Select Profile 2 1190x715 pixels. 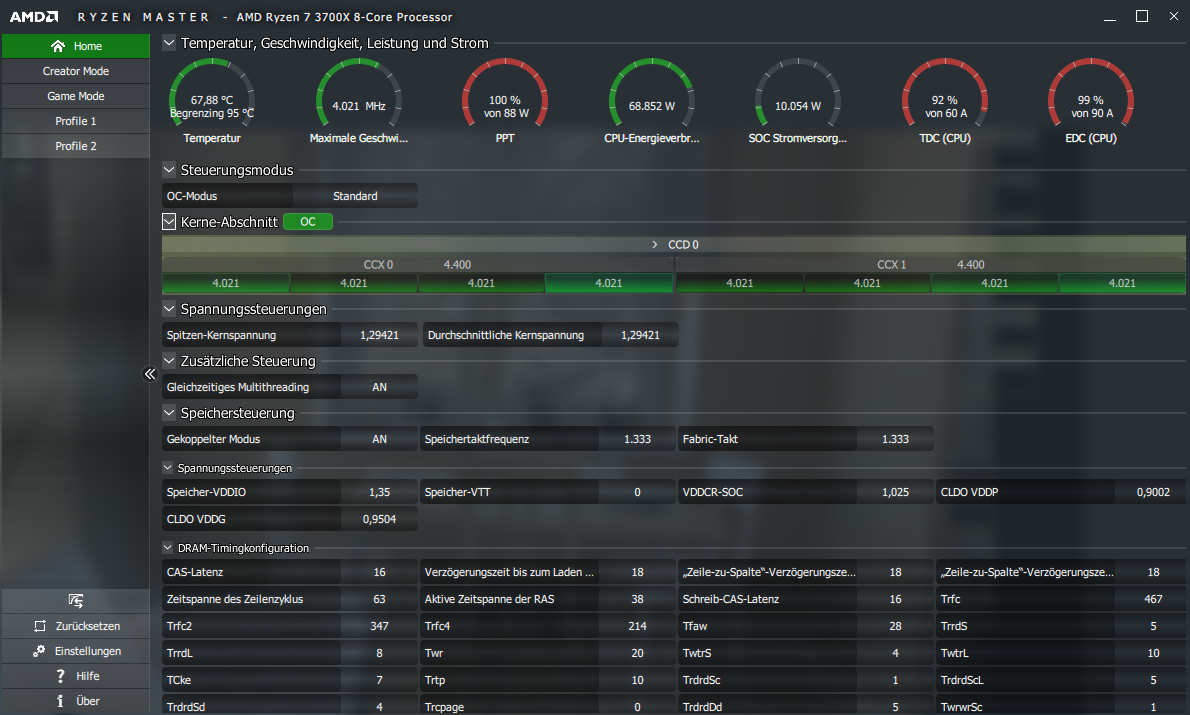point(76,146)
